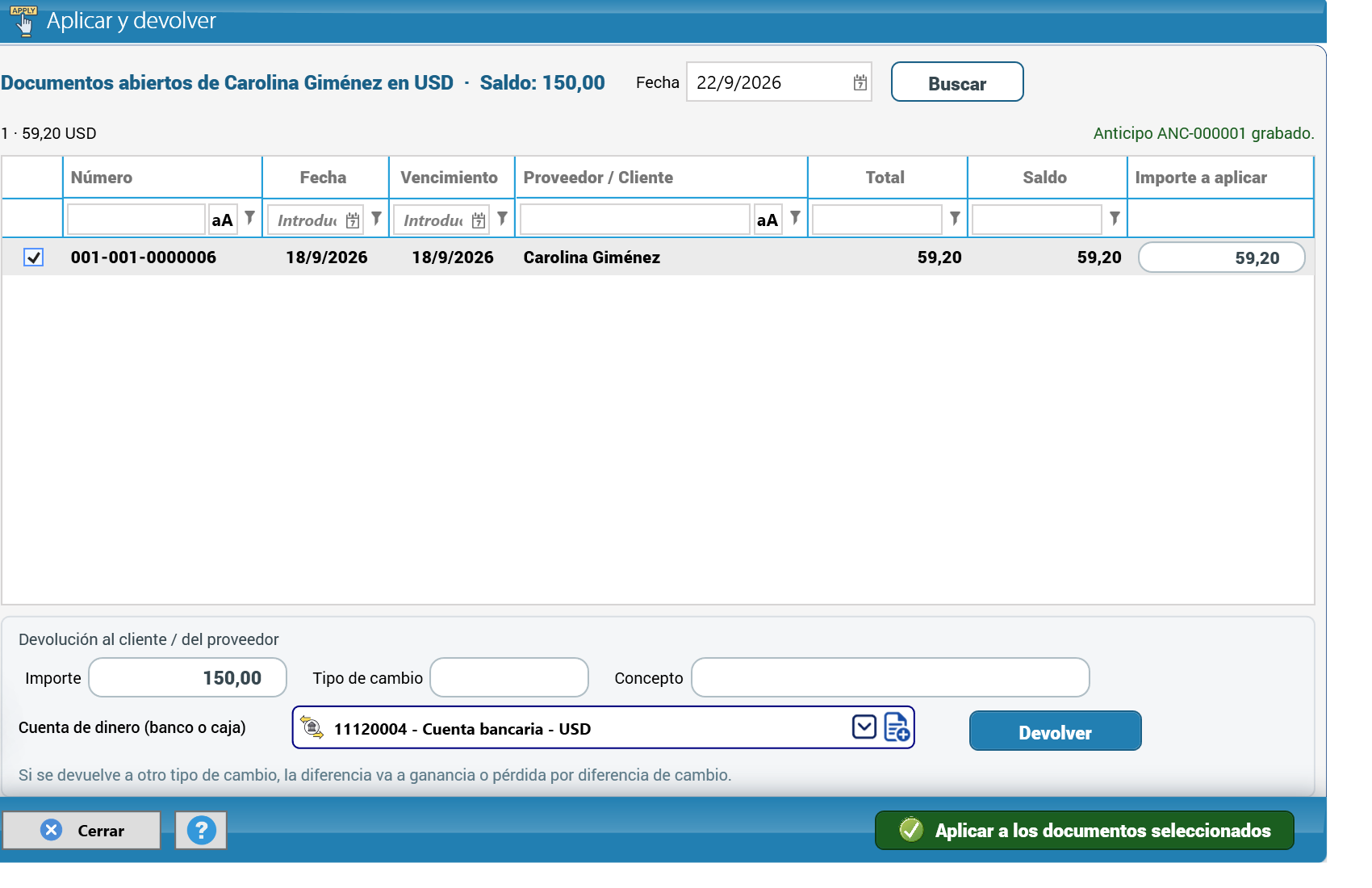
Task: Open filter options for Número column
Action: coord(250,218)
